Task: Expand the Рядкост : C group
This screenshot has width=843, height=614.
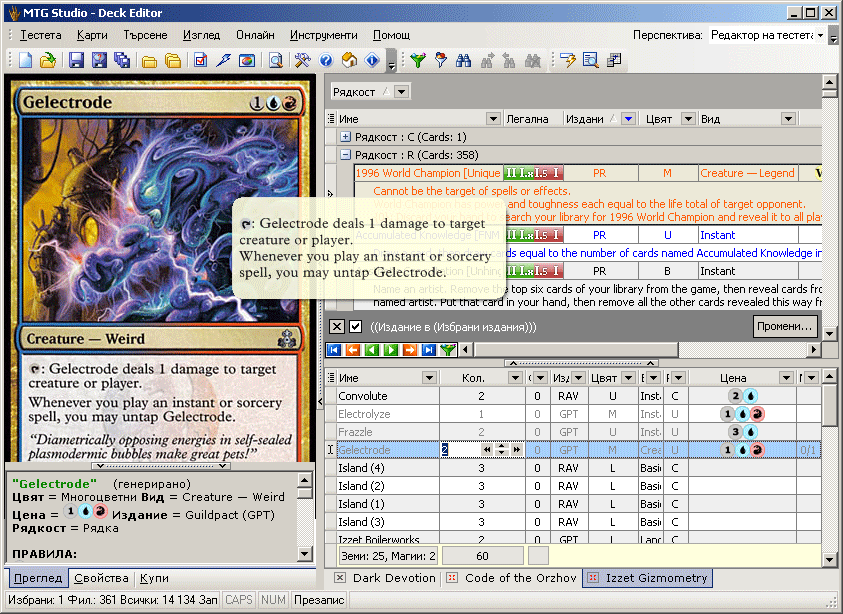Action: tap(346, 137)
